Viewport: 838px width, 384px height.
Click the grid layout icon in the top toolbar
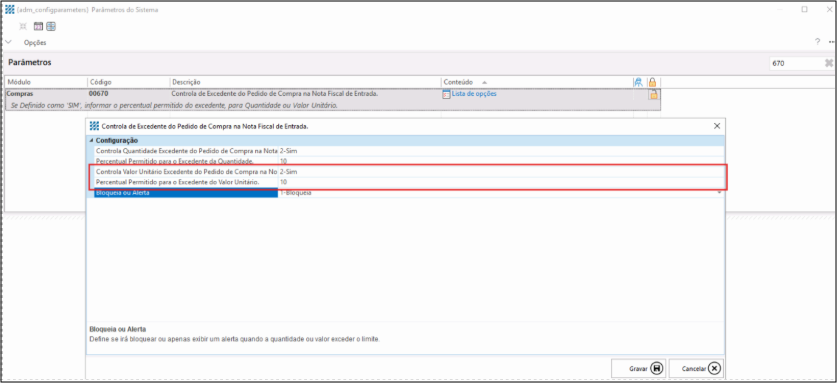click(51, 26)
